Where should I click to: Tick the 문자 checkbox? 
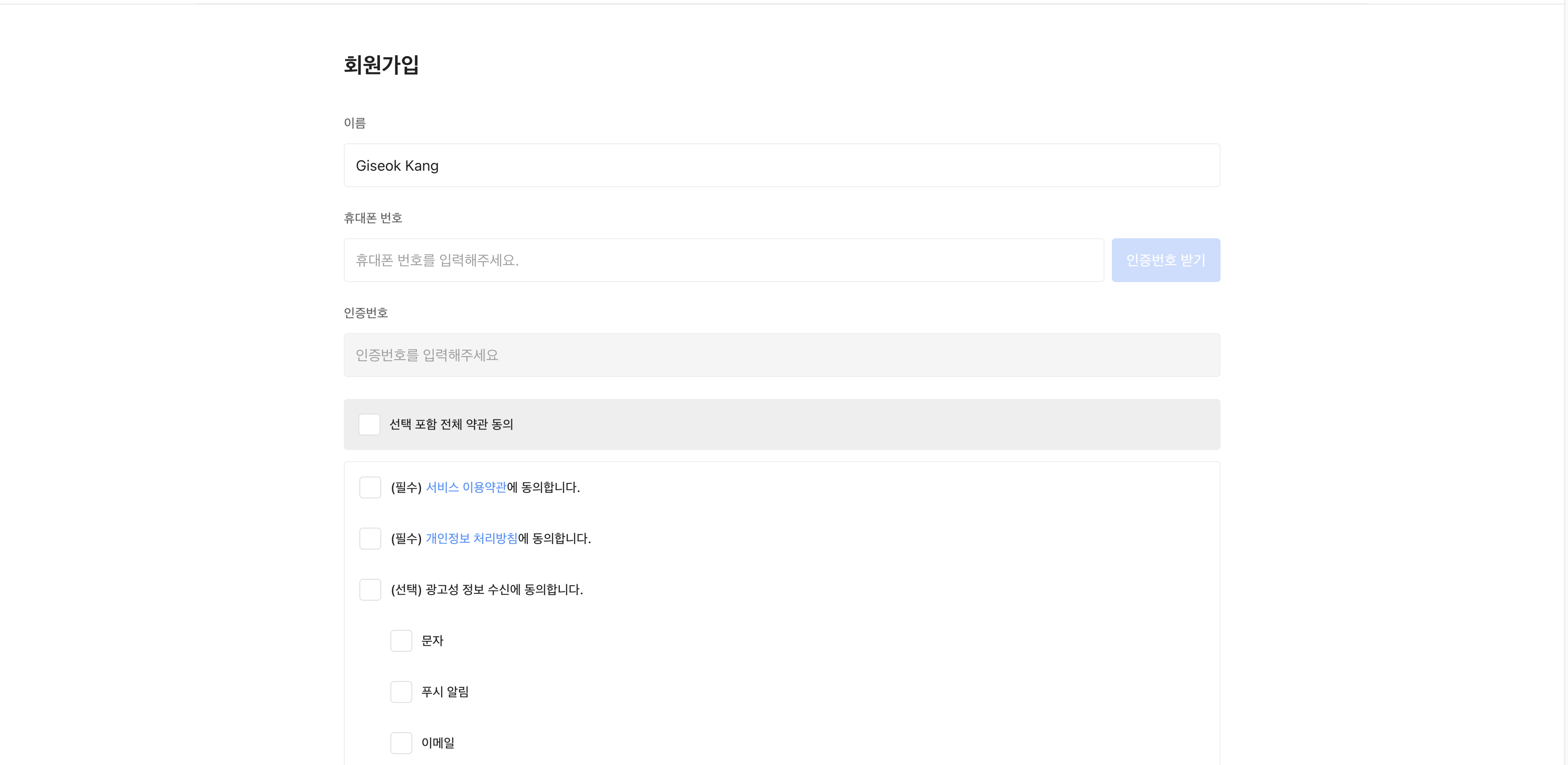click(401, 641)
